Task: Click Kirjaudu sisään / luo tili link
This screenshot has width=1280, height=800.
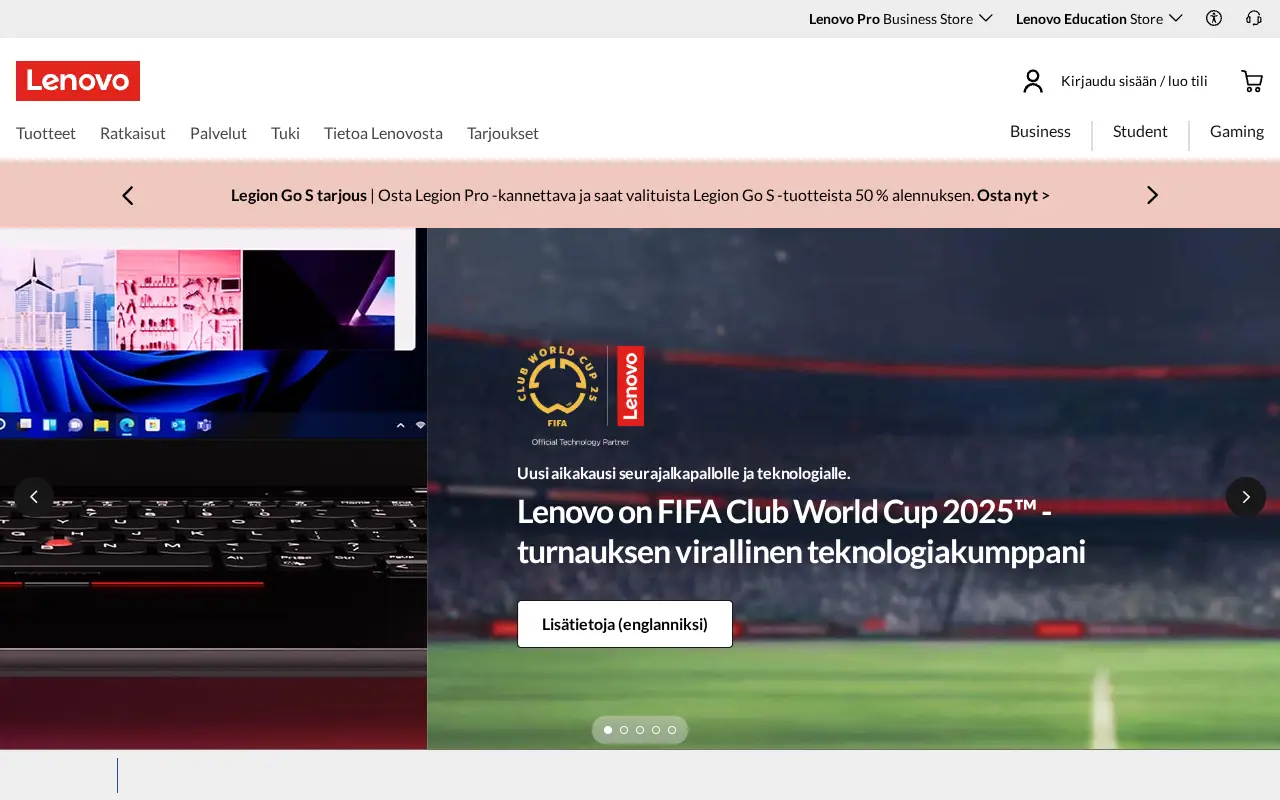Action: (x=1134, y=81)
